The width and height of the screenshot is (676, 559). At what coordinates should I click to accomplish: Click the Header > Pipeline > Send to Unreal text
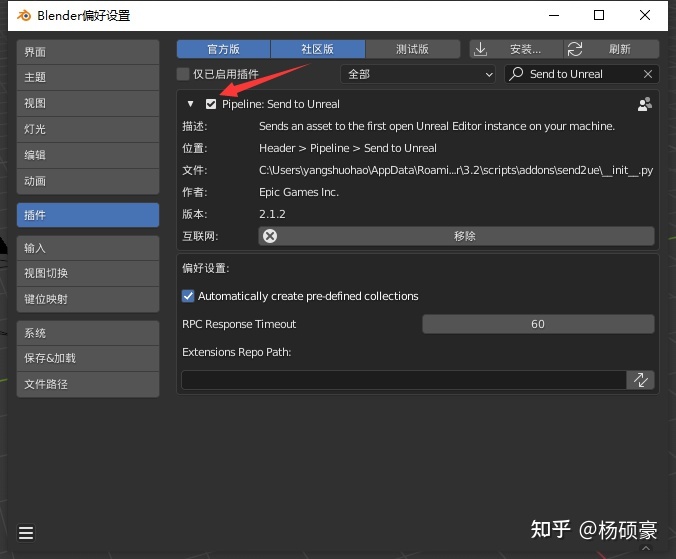(x=347, y=148)
